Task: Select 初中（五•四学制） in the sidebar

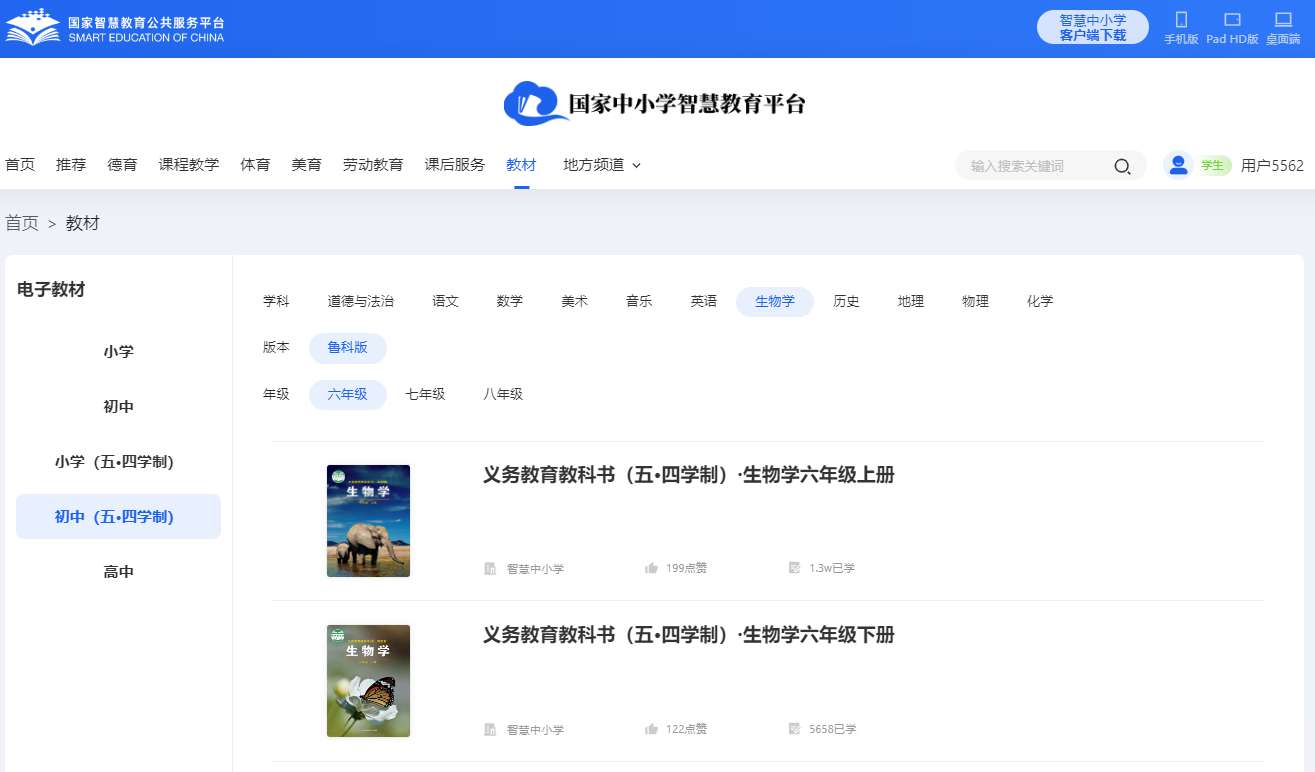Action: 118,517
